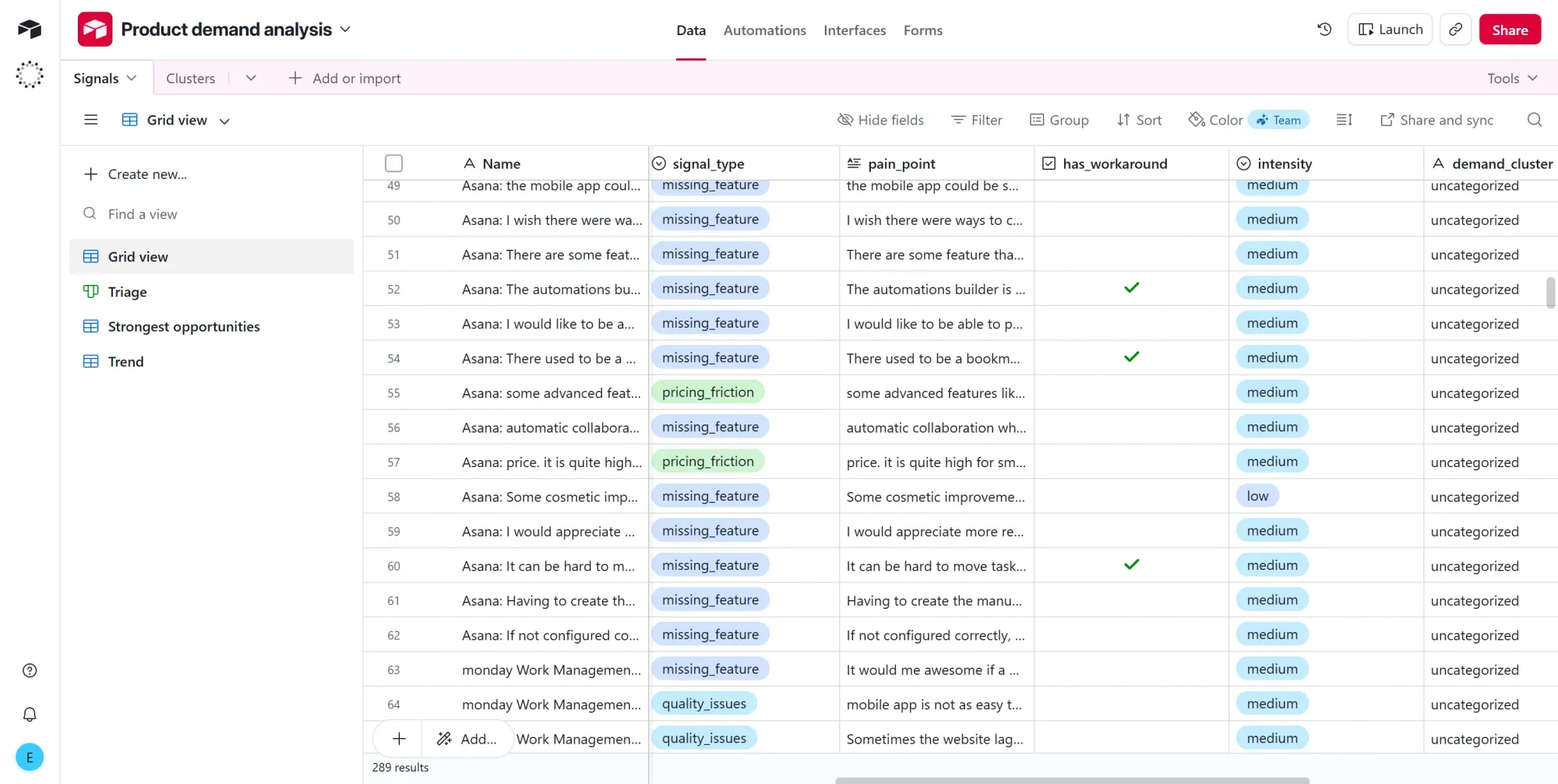Click the Team badge

pos(1278,120)
